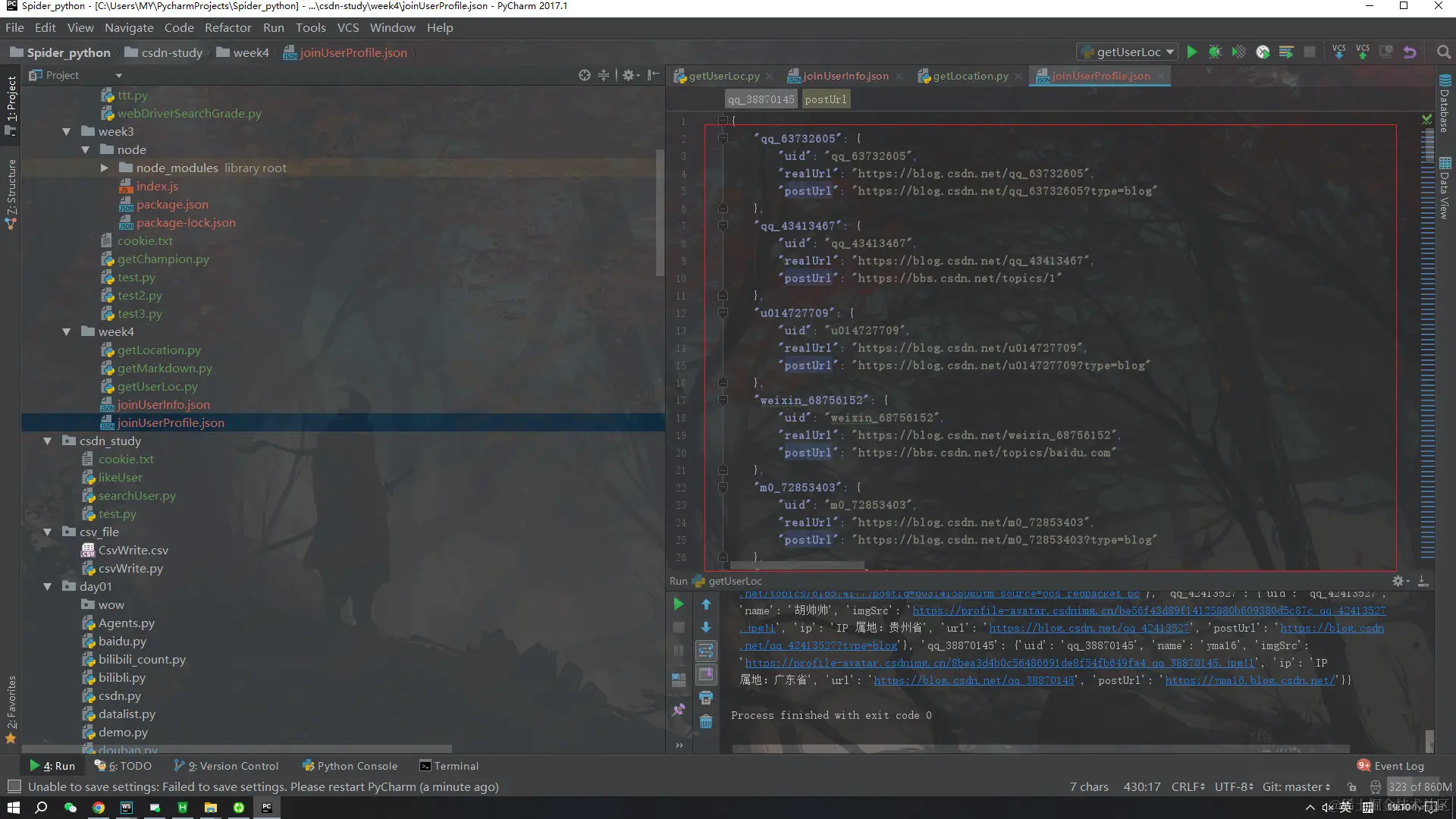Print run output with printer icon

coord(706,698)
